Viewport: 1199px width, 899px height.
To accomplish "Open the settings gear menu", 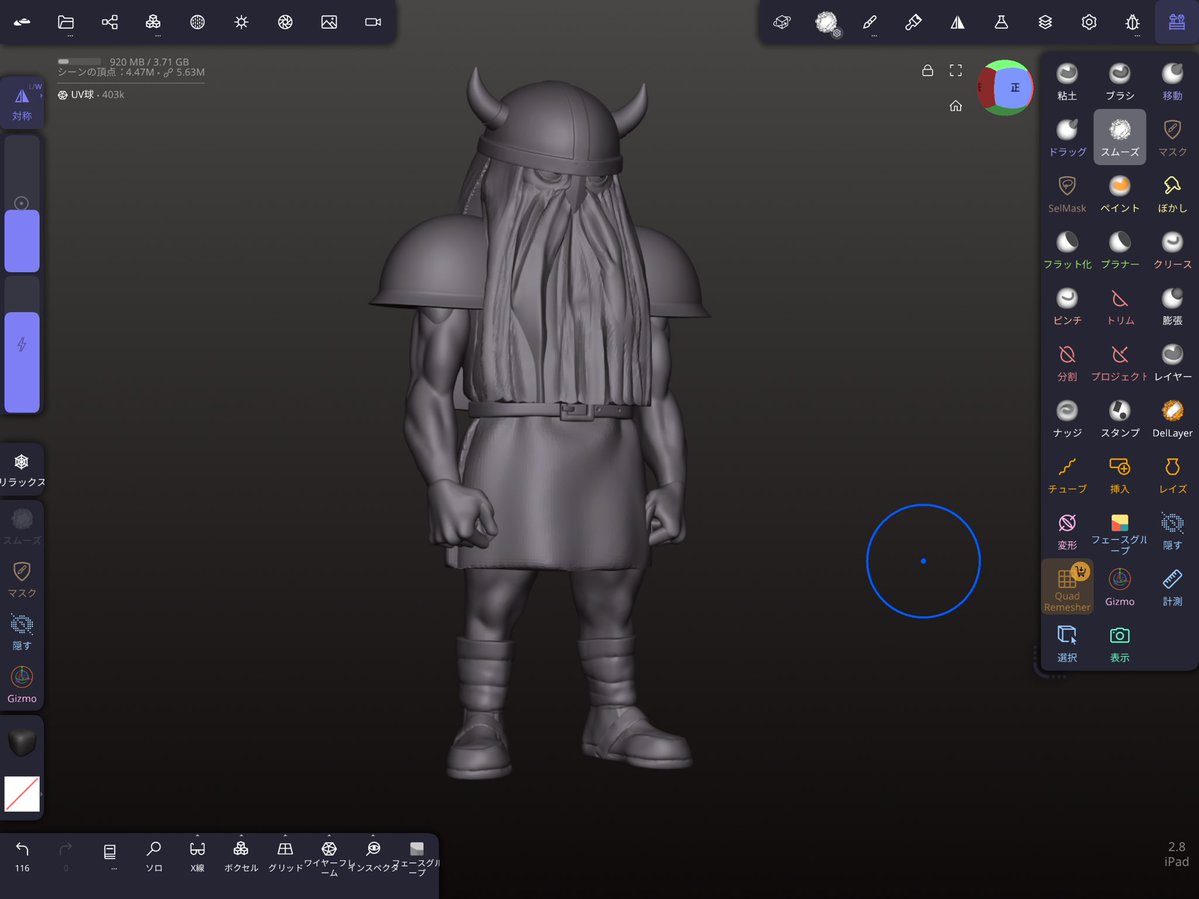I will [x=1089, y=22].
